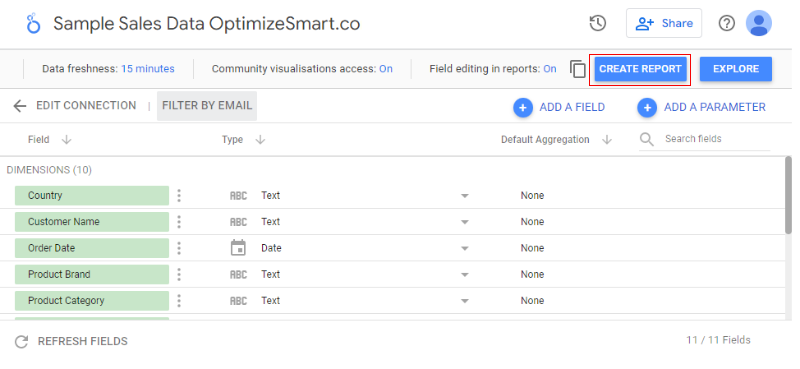800x369 pixels.
Task: Expand the type dropdown for Product Category
Action: tap(464, 301)
